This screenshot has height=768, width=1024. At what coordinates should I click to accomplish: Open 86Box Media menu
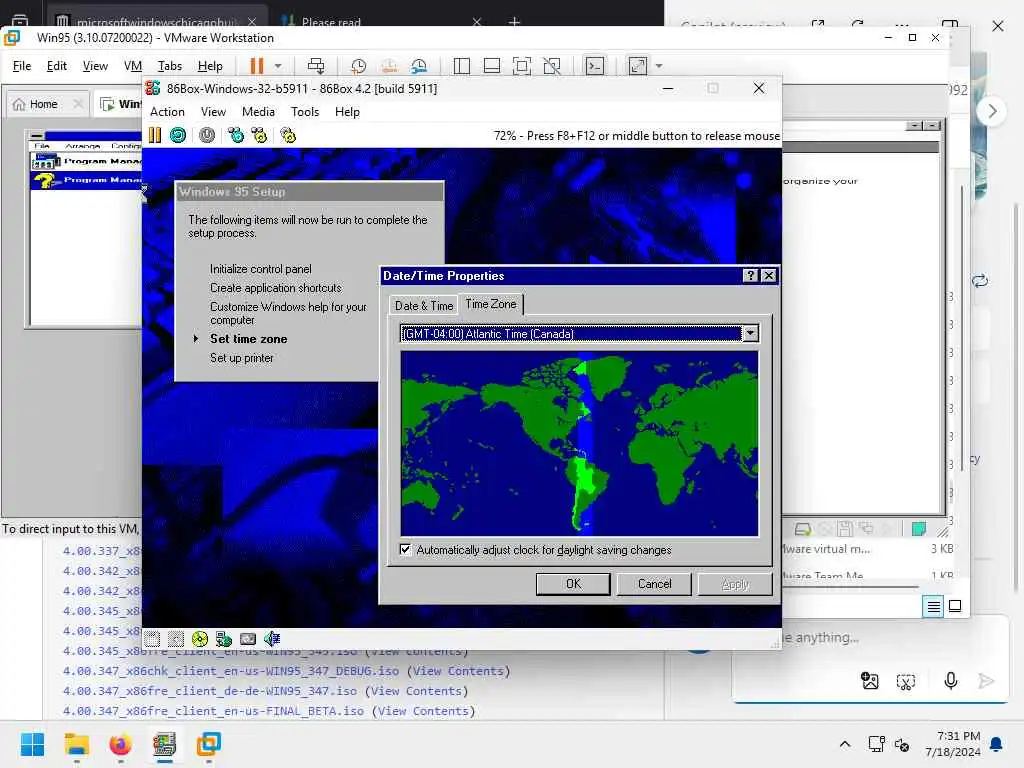click(258, 112)
